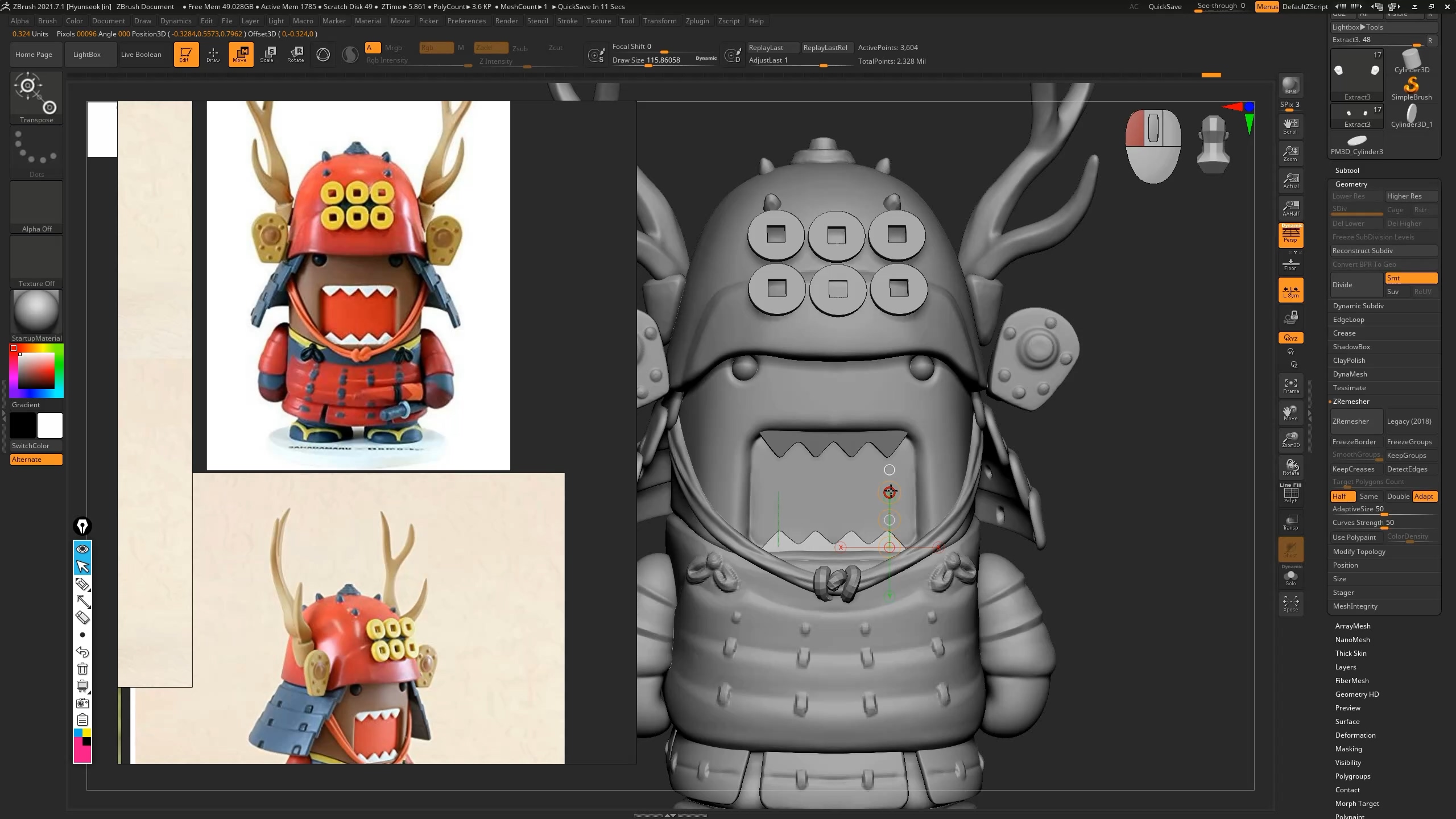Toggle the PolyF line fill icon
Viewport: 1456px width, 819px height.
pos(1290,494)
